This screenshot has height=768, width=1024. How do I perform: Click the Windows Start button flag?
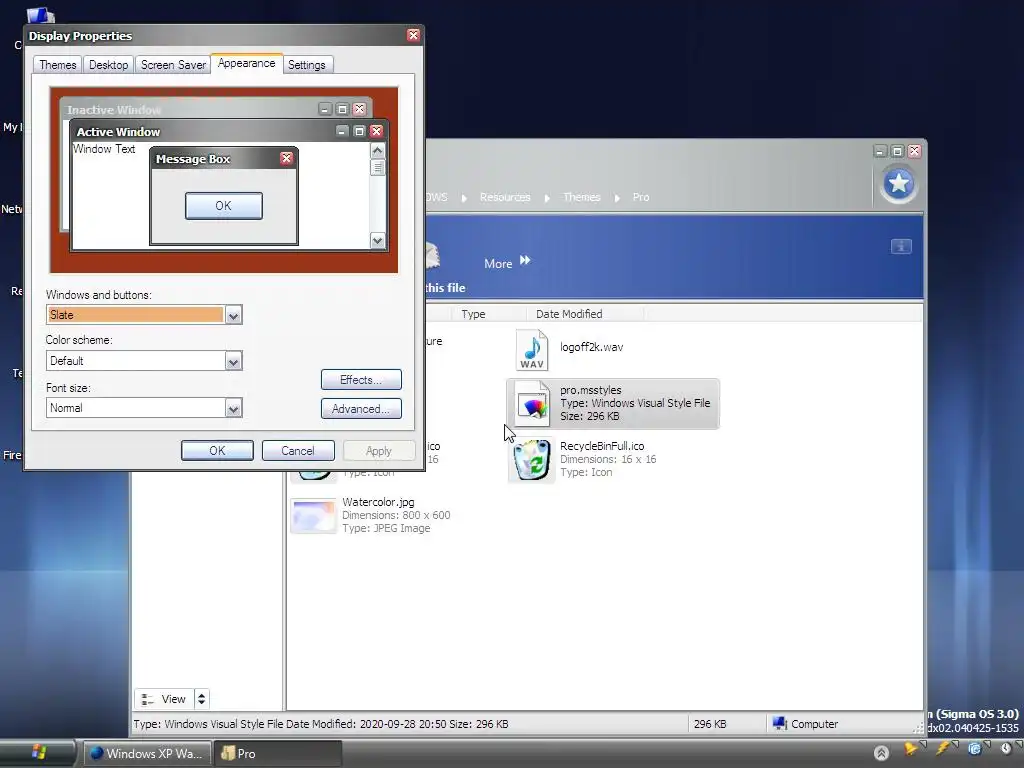pos(38,752)
